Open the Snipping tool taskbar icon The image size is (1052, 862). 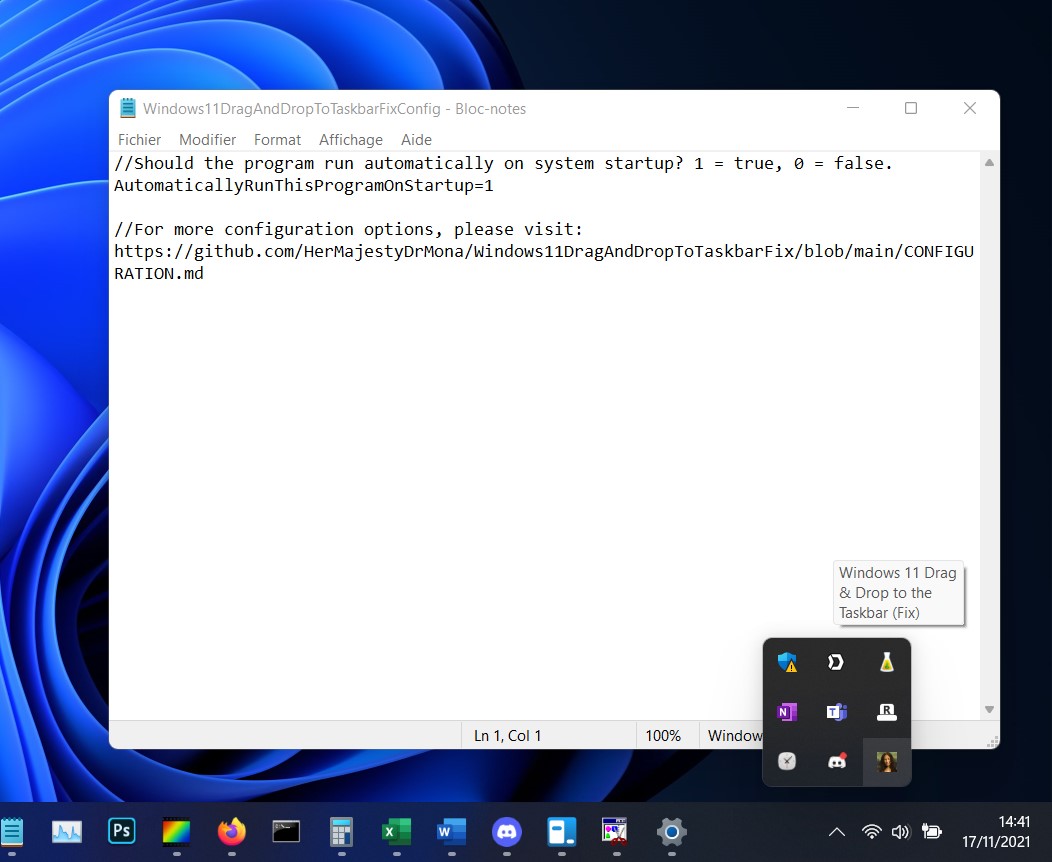(615, 832)
